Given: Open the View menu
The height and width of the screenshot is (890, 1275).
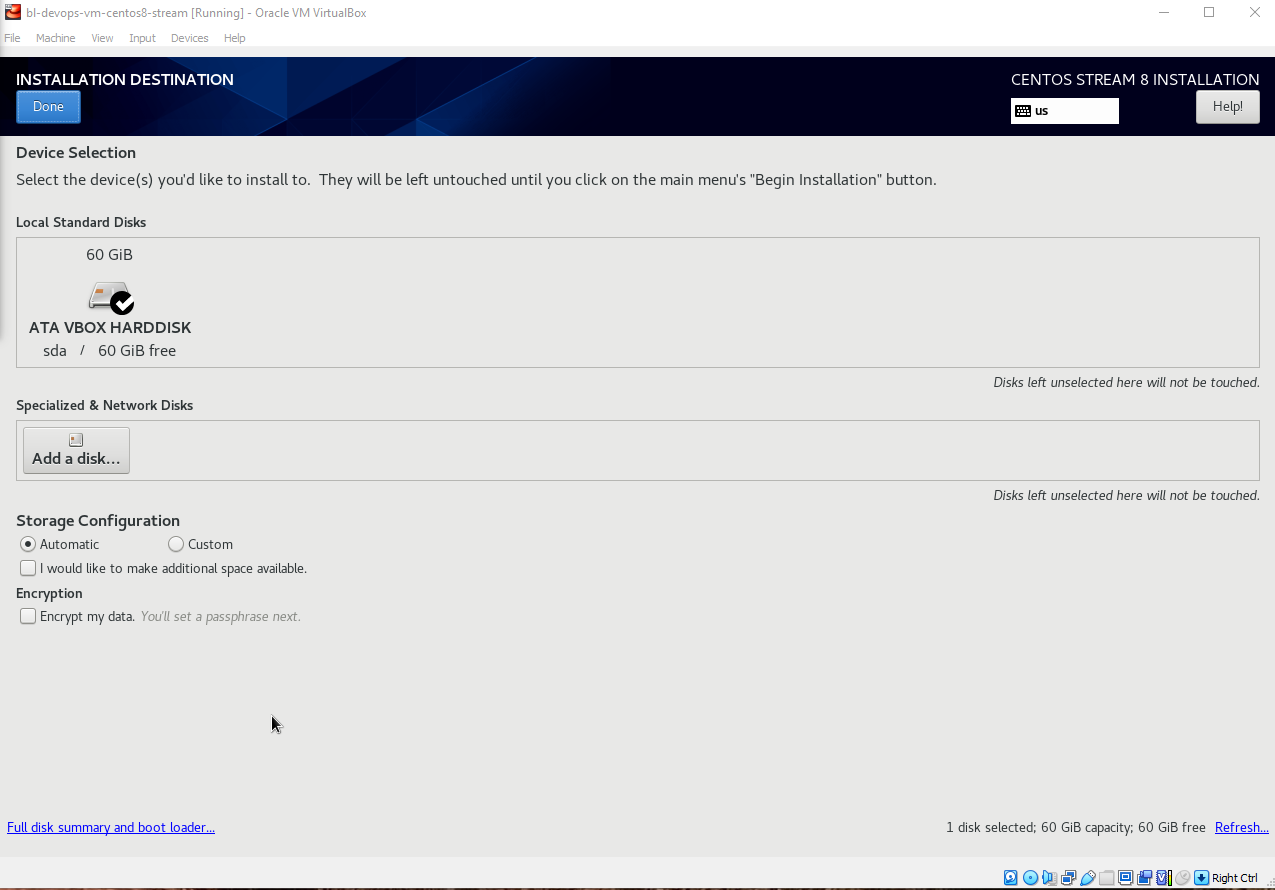Looking at the screenshot, I should click(102, 38).
